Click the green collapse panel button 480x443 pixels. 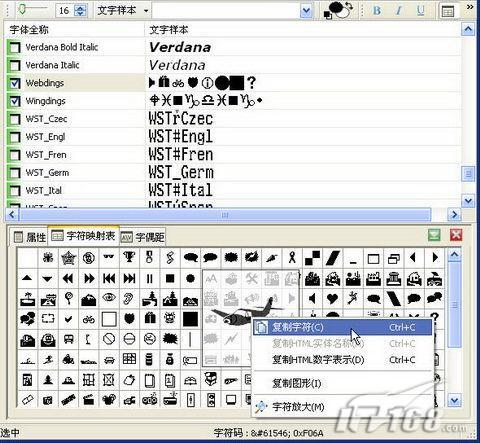tap(434, 235)
